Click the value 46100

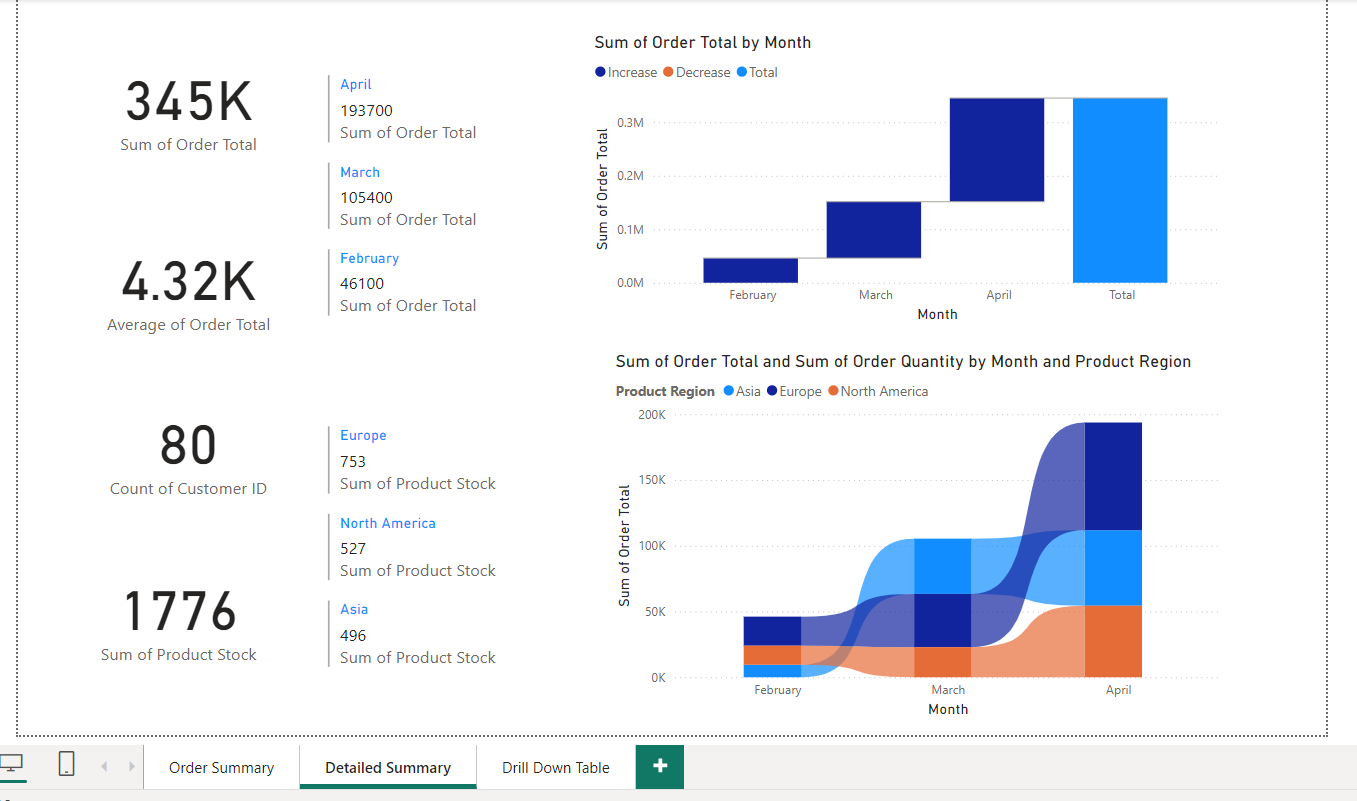click(362, 284)
